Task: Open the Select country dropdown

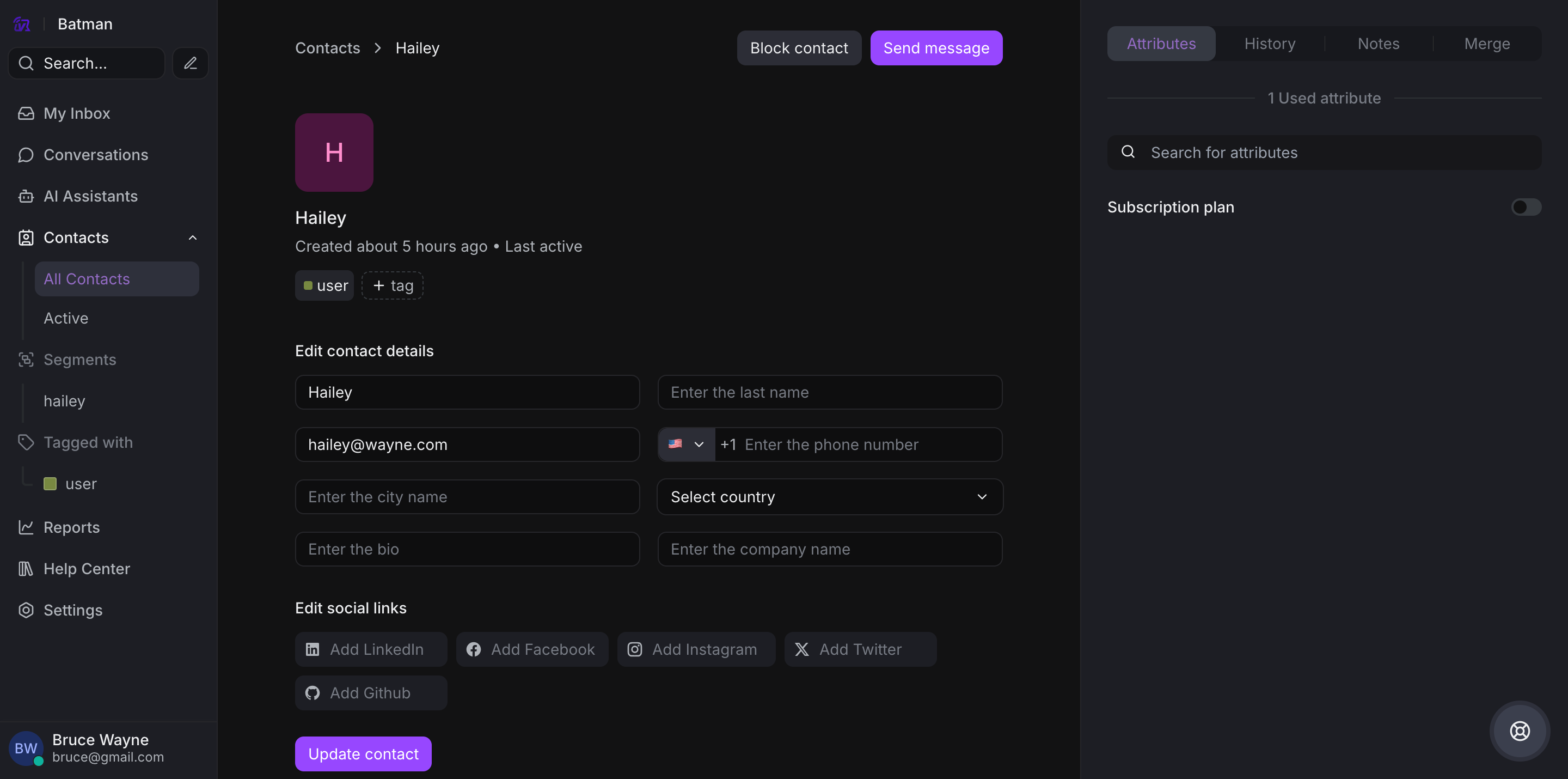Action: (x=829, y=497)
